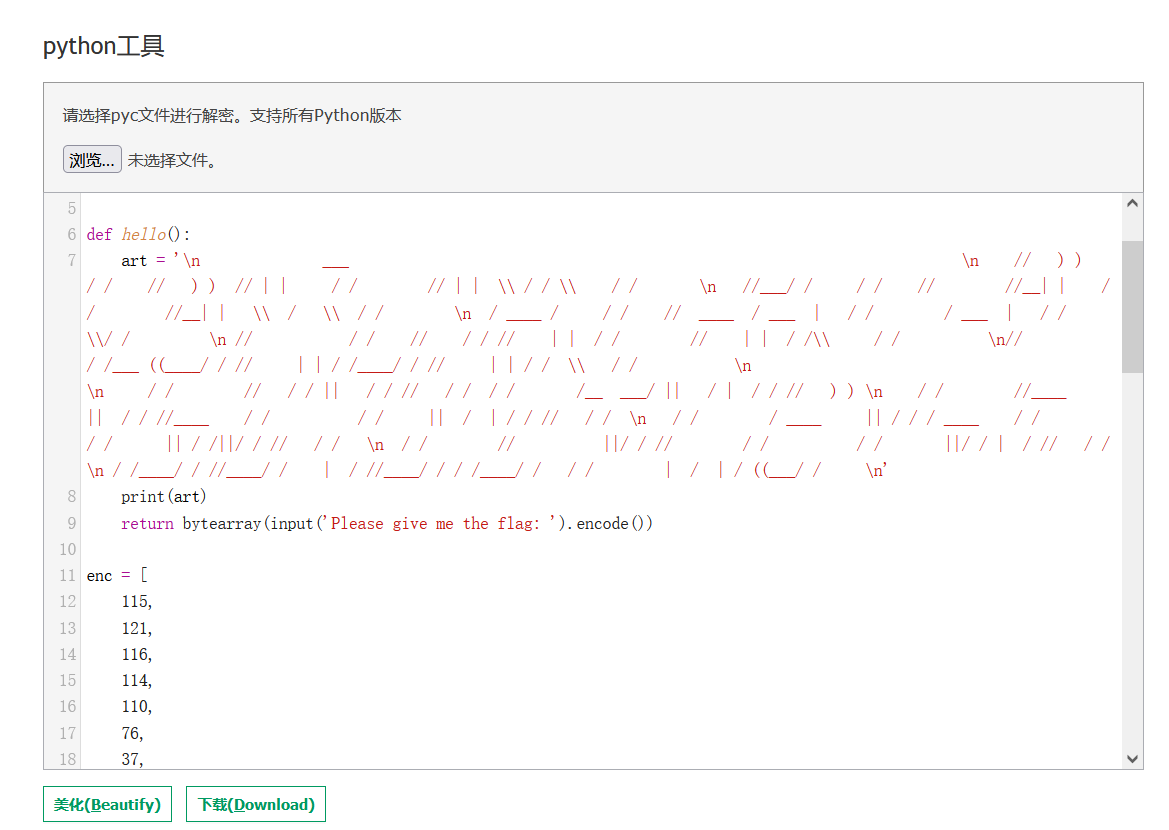Click line number 7 in the gutter

tap(71, 261)
